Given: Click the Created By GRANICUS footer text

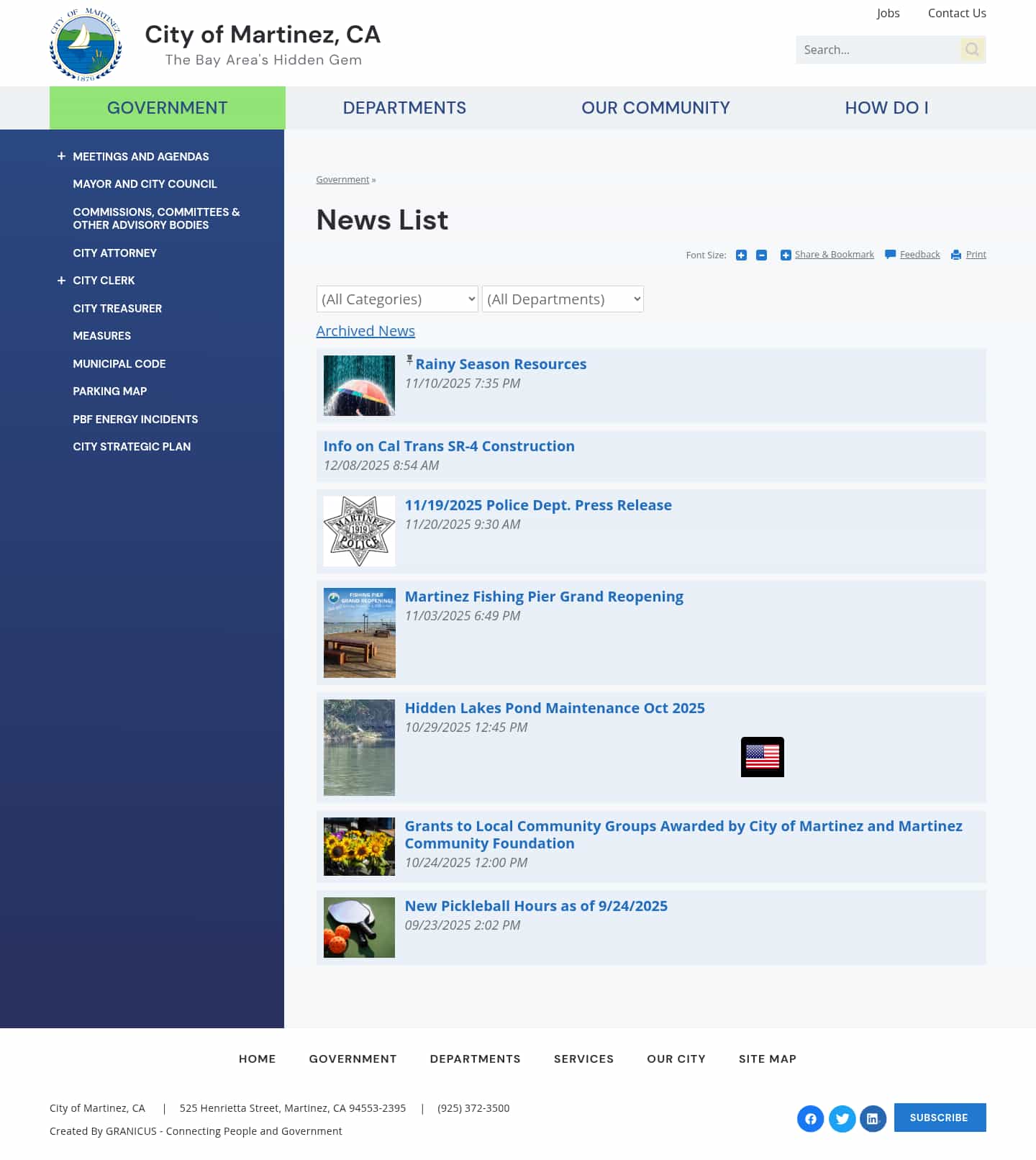Looking at the screenshot, I should click(196, 1131).
